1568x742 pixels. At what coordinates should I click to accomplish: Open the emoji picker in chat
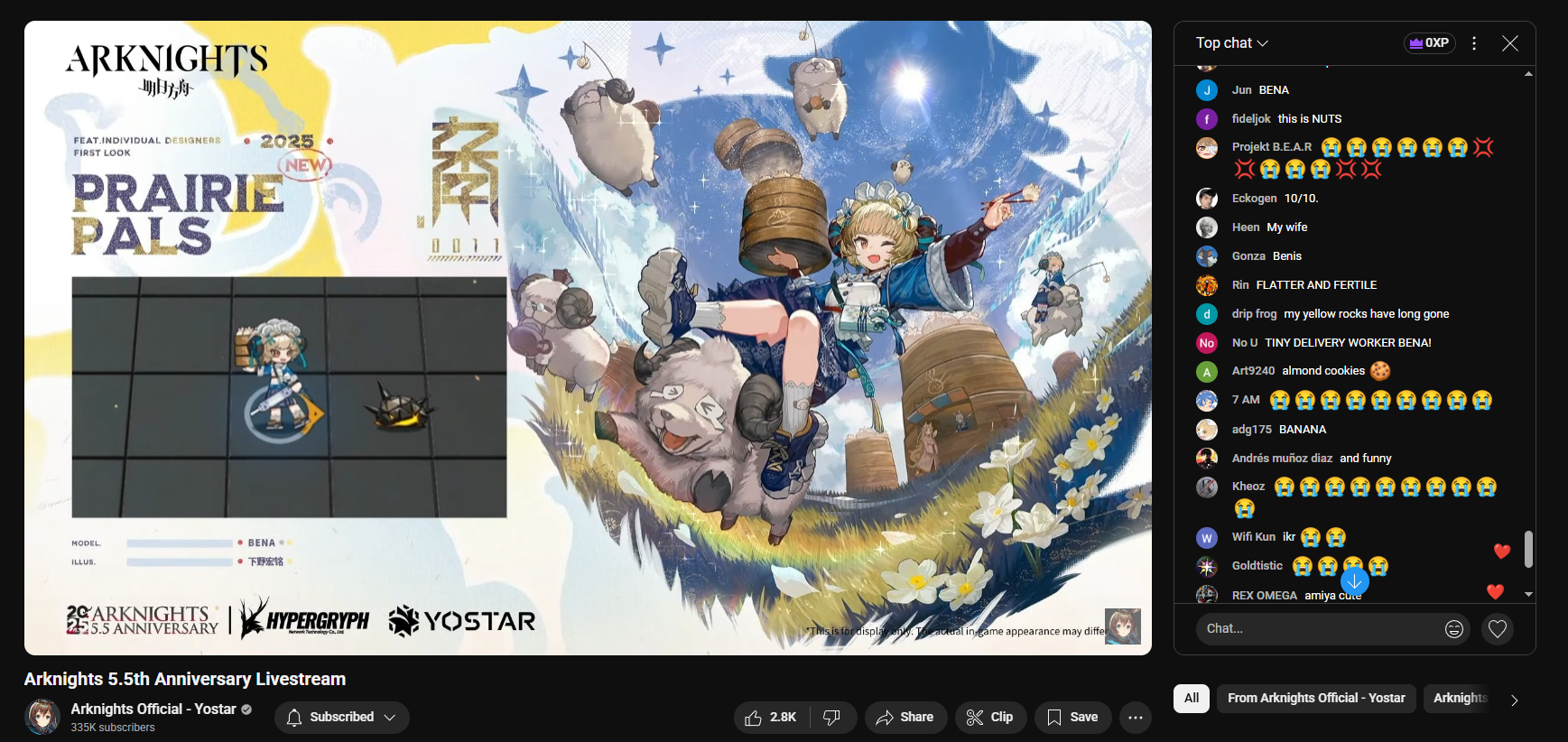(1453, 629)
